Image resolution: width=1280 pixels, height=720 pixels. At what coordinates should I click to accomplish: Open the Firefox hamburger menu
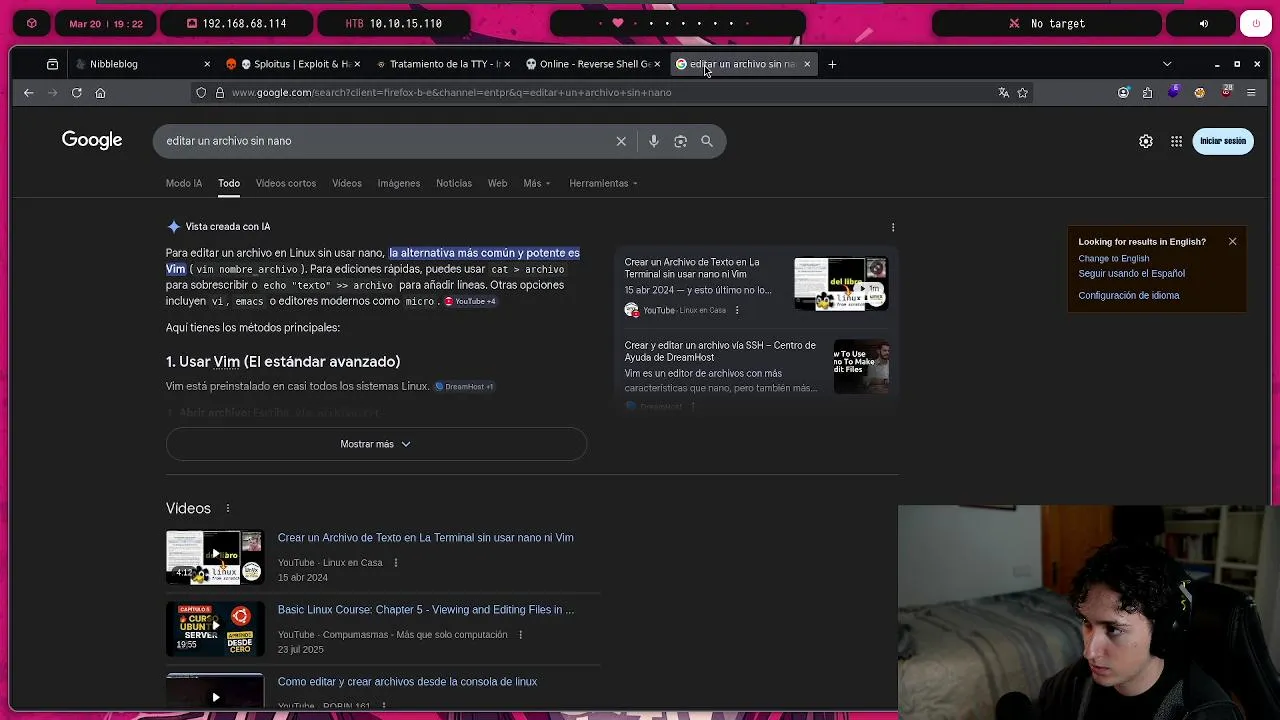(1251, 92)
